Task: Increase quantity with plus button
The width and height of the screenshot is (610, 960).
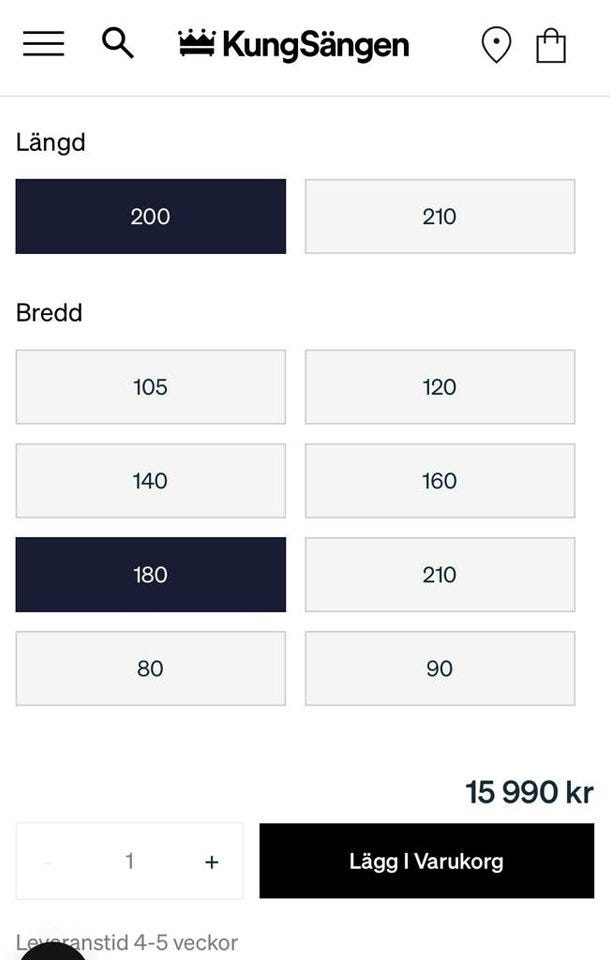Action: (211, 862)
